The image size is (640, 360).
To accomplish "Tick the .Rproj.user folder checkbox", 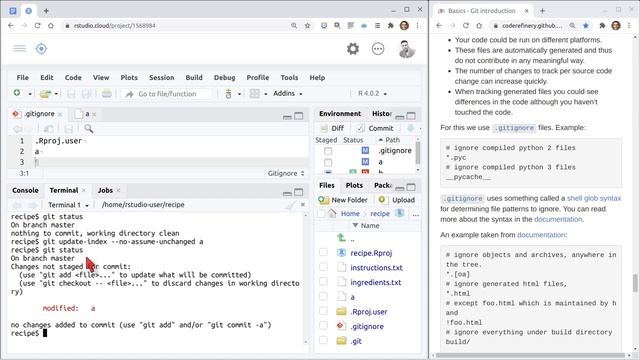I will click(323, 311).
